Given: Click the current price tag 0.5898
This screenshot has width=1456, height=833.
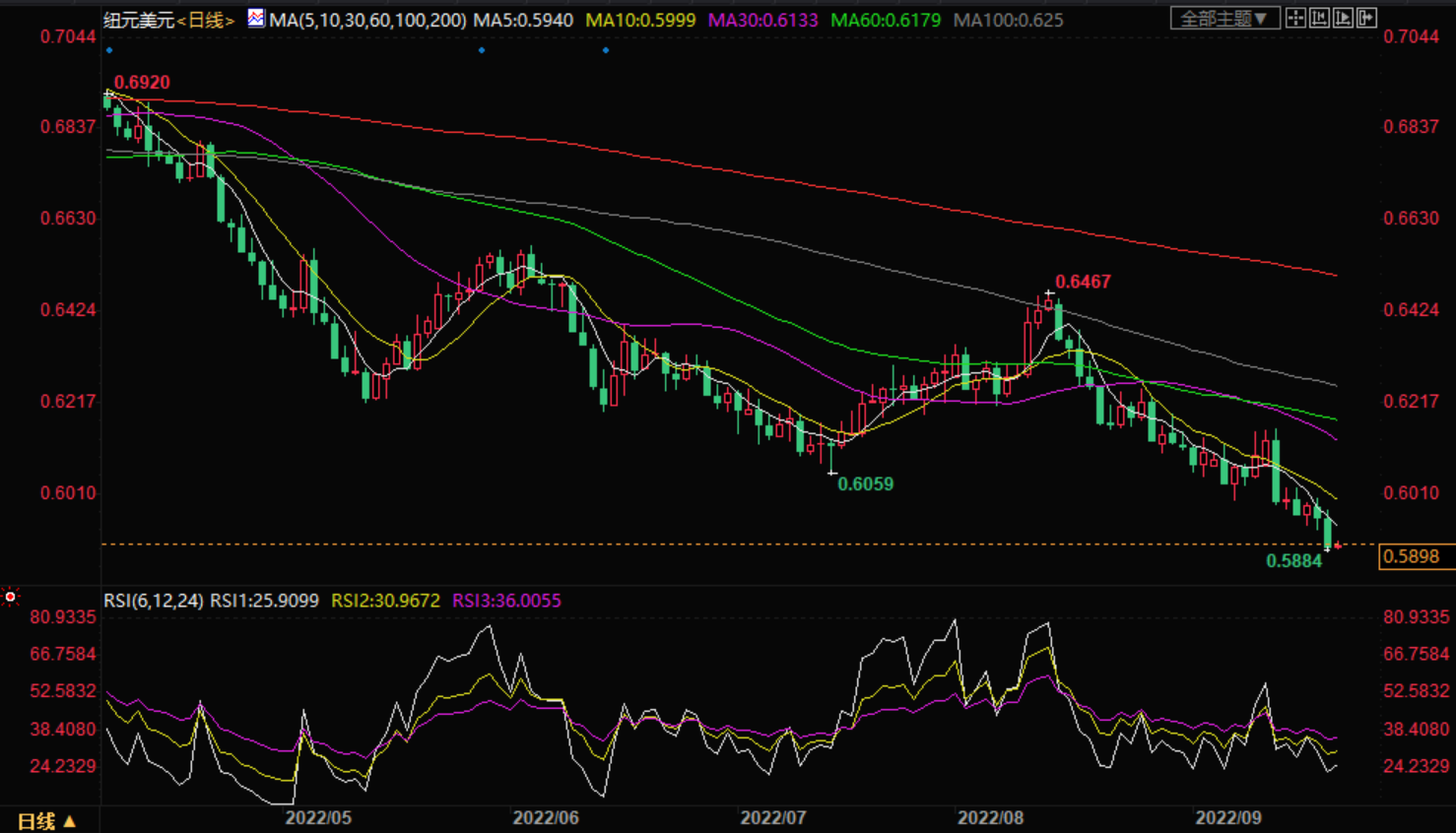Looking at the screenshot, I should pyautogui.click(x=1411, y=557).
